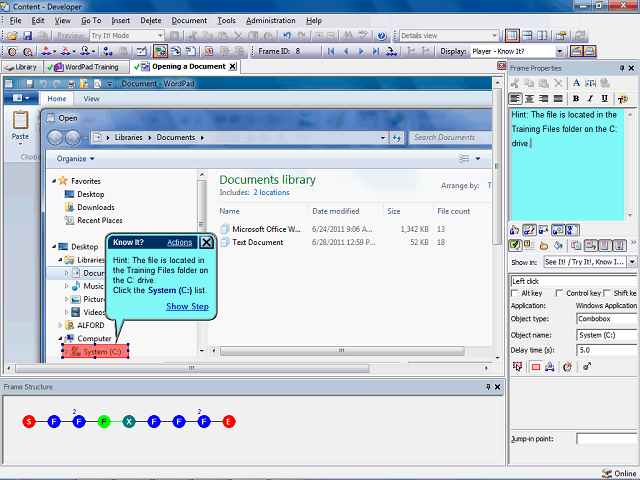Check the Control key checkbox
Image resolution: width=640 pixels, height=480 pixels.
coord(559,293)
